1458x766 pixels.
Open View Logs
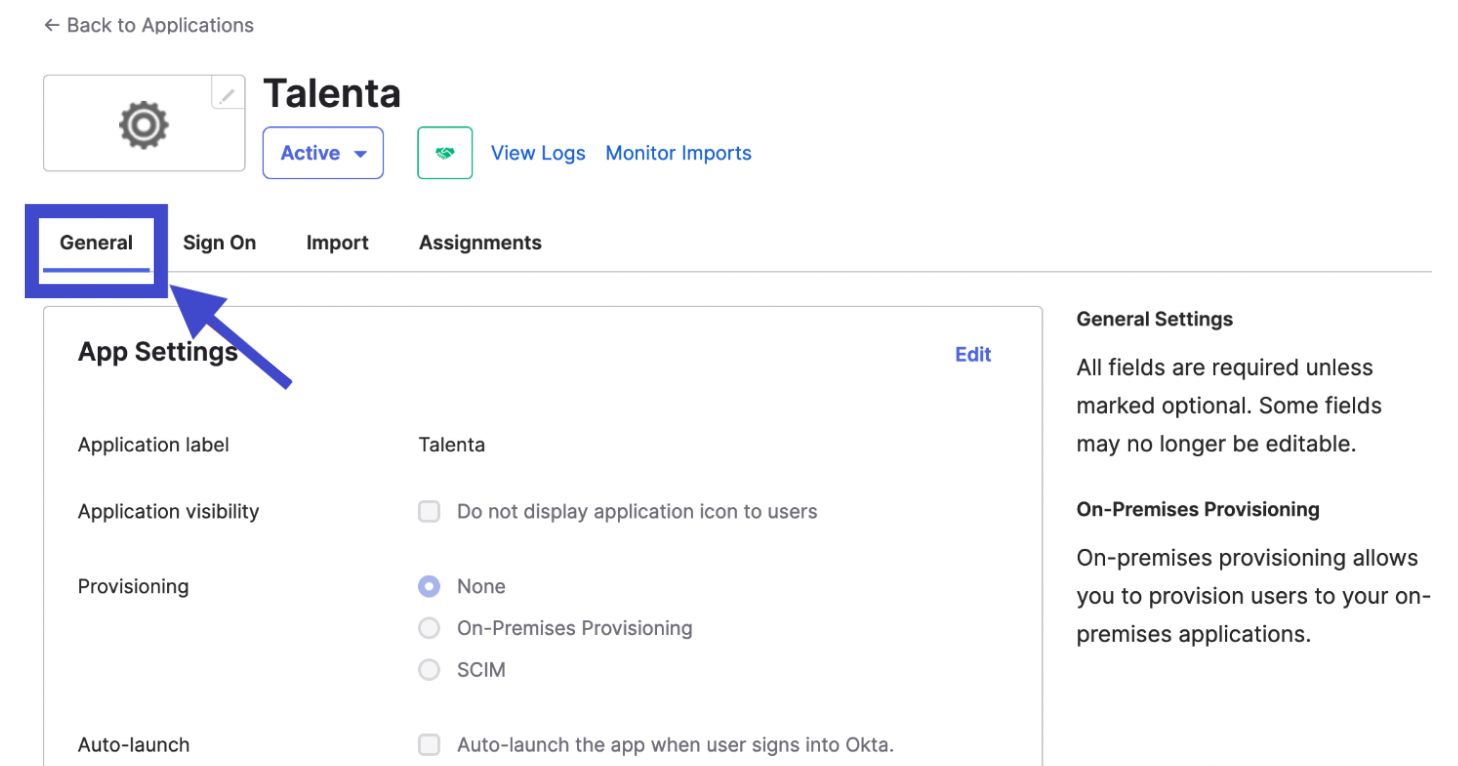pyautogui.click(x=538, y=153)
